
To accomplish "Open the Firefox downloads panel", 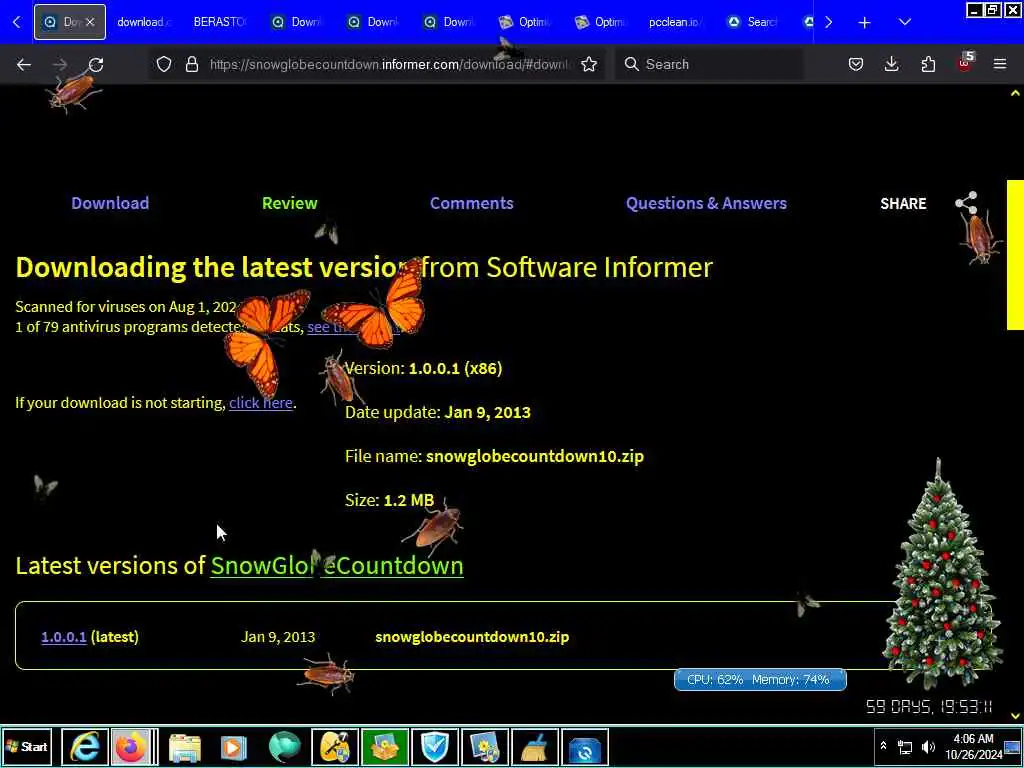I will [x=891, y=64].
